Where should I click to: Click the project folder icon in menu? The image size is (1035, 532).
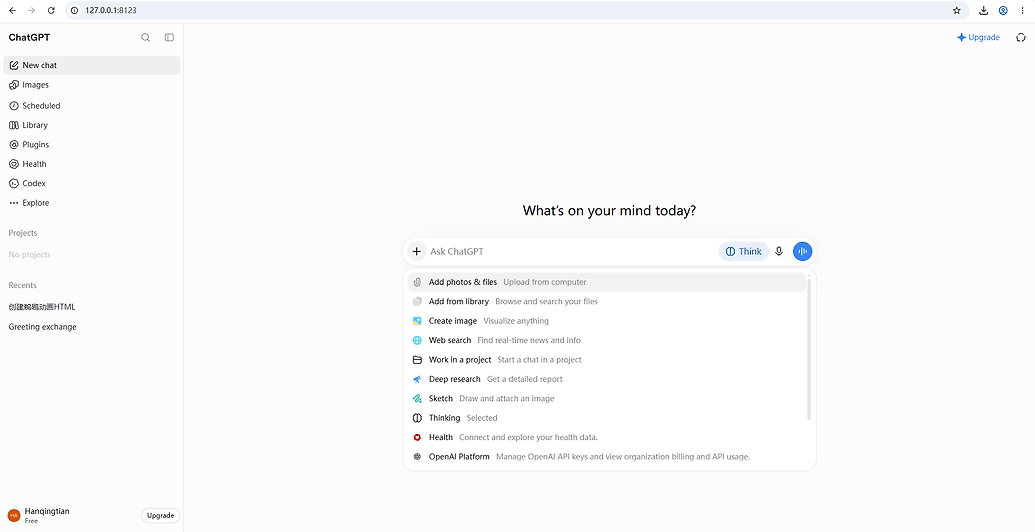(x=417, y=360)
